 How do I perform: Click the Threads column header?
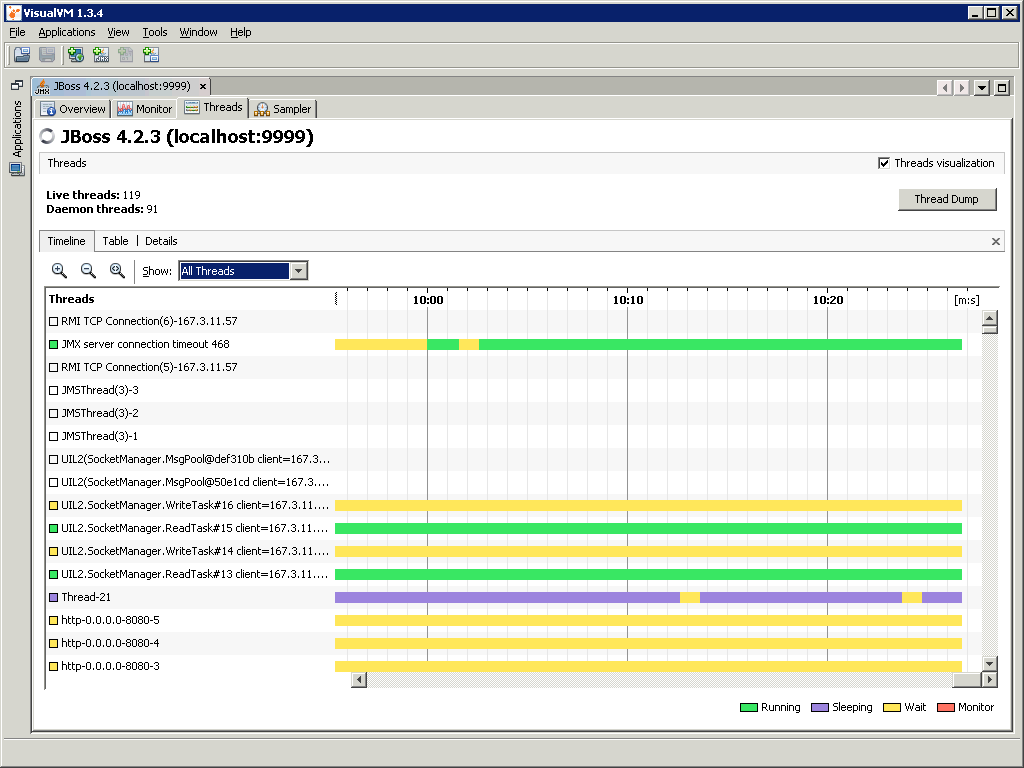click(71, 299)
